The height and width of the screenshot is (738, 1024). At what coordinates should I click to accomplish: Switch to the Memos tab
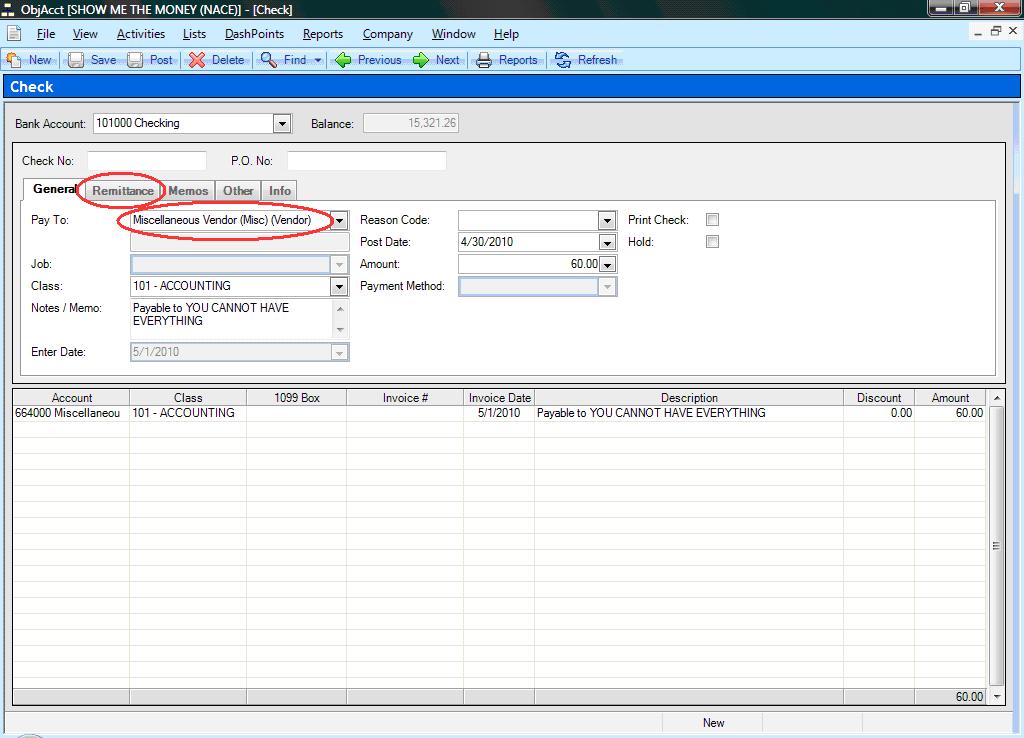tap(188, 190)
